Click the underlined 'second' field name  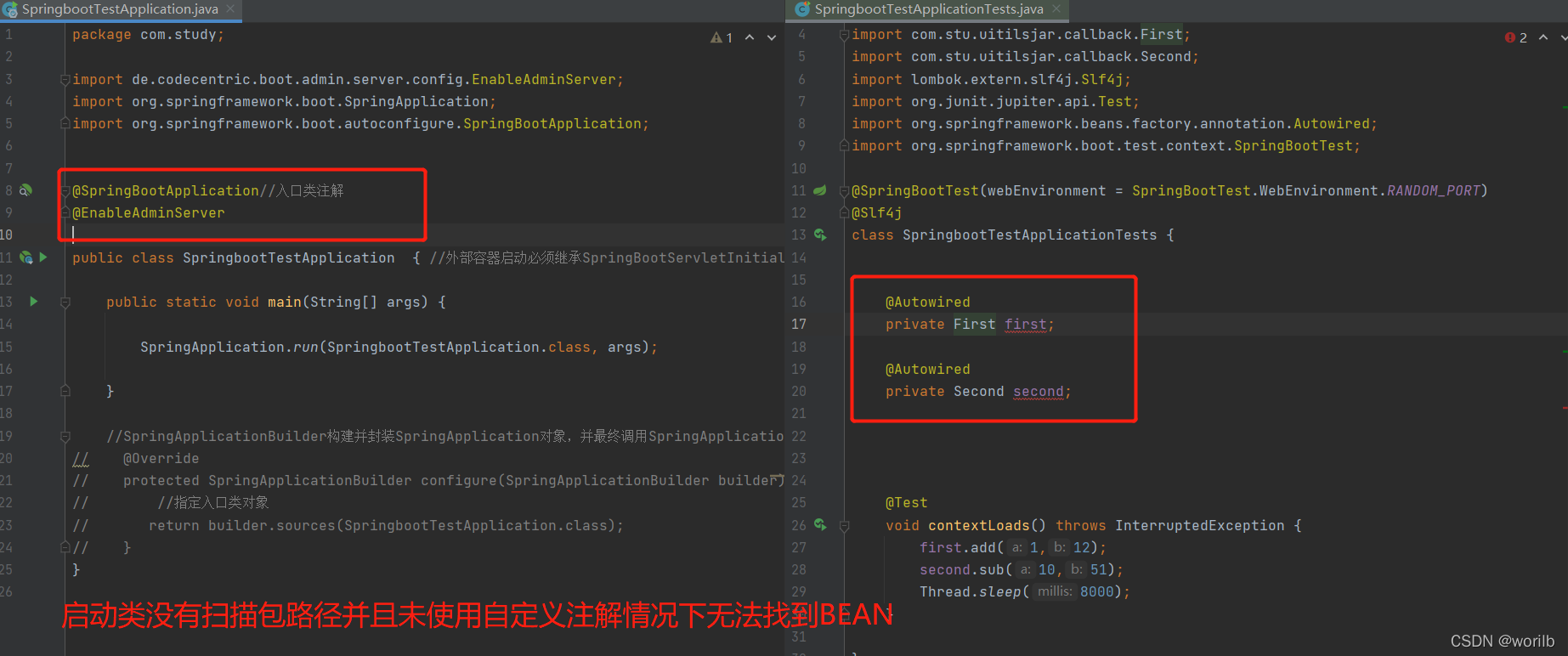(1039, 391)
